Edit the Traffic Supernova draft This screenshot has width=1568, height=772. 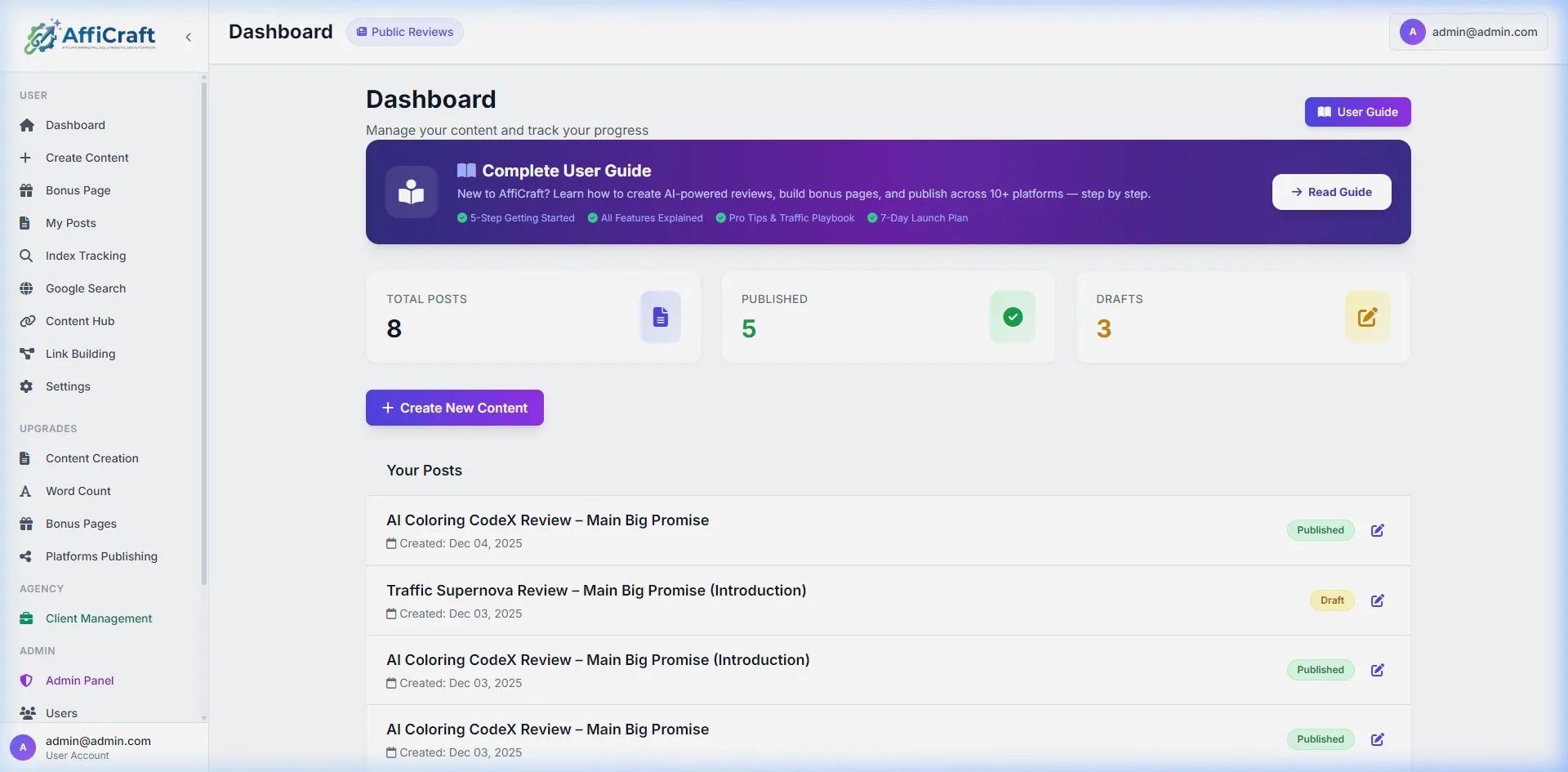point(1378,600)
